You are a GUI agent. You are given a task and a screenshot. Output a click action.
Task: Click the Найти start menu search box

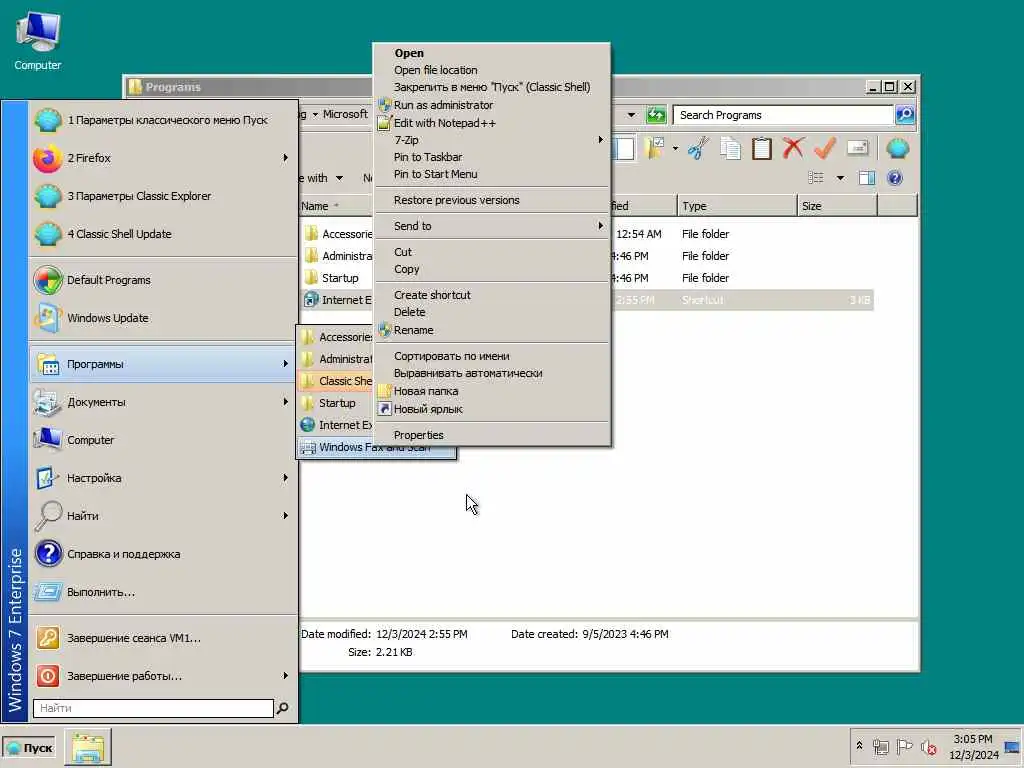(153, 708)
